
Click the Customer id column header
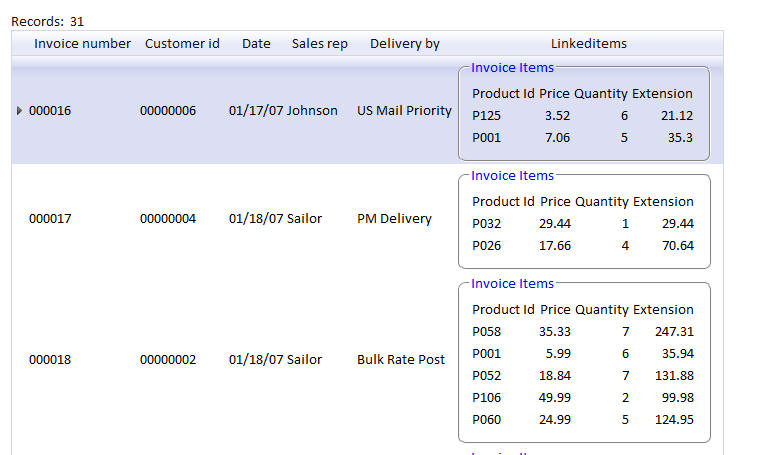[182, 44]
